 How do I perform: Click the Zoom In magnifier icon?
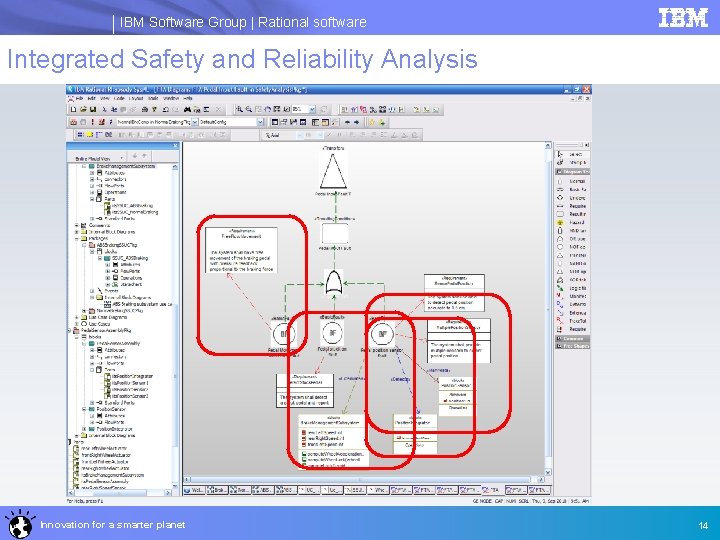tap(239, 109)
